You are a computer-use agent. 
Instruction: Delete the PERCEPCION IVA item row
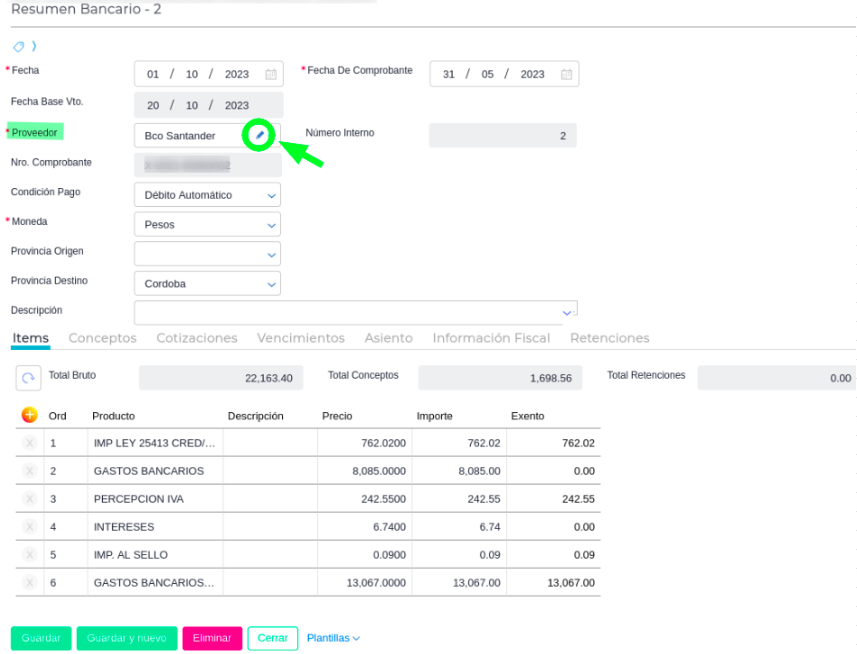point(29,499)
